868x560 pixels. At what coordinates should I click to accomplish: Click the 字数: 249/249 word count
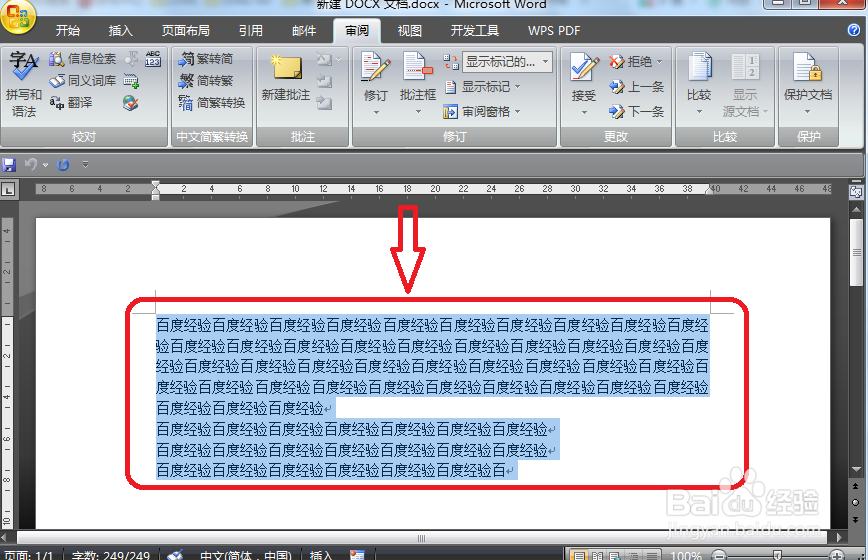tap(111, 555)
